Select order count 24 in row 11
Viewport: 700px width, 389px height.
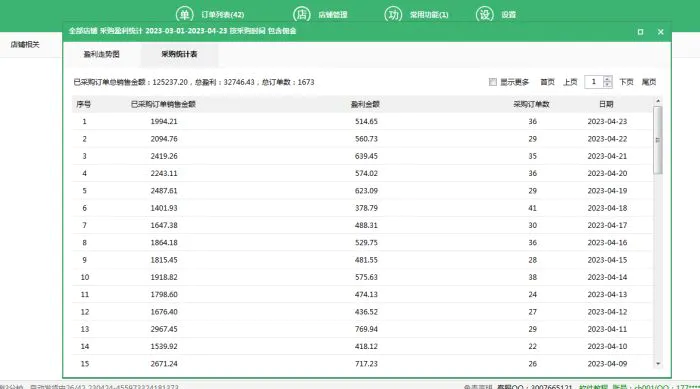(x=533, y=294)
